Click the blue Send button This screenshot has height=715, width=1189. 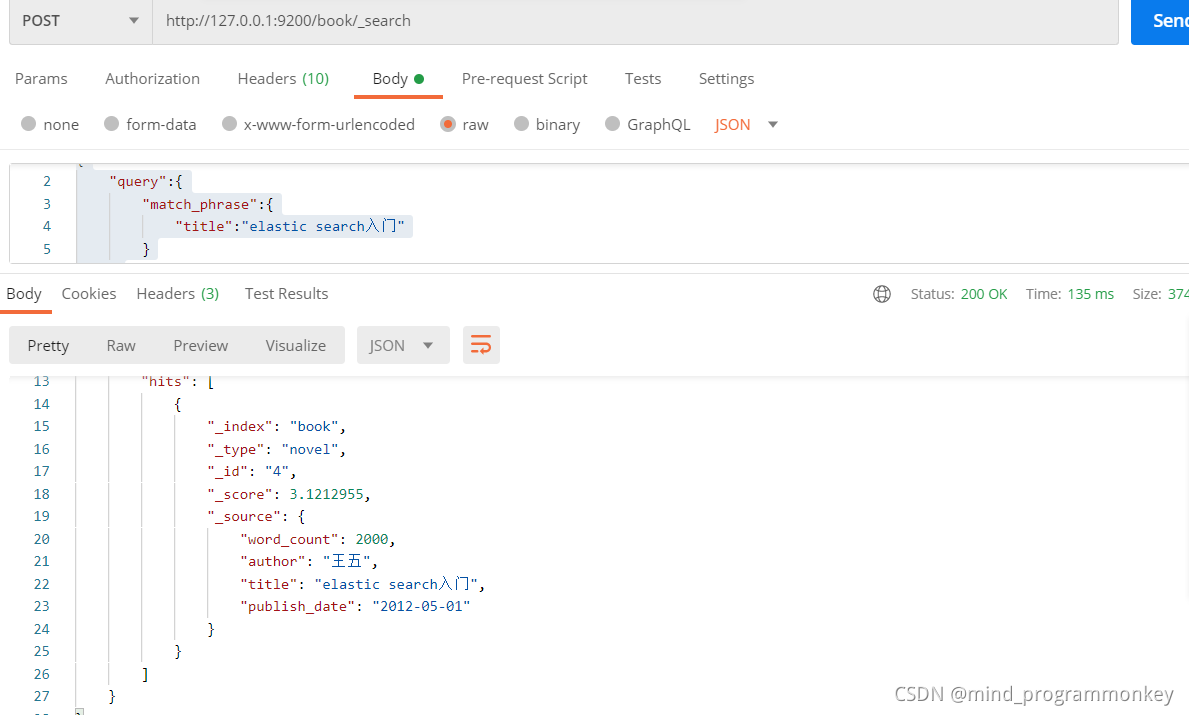[x=1160, y=21]
